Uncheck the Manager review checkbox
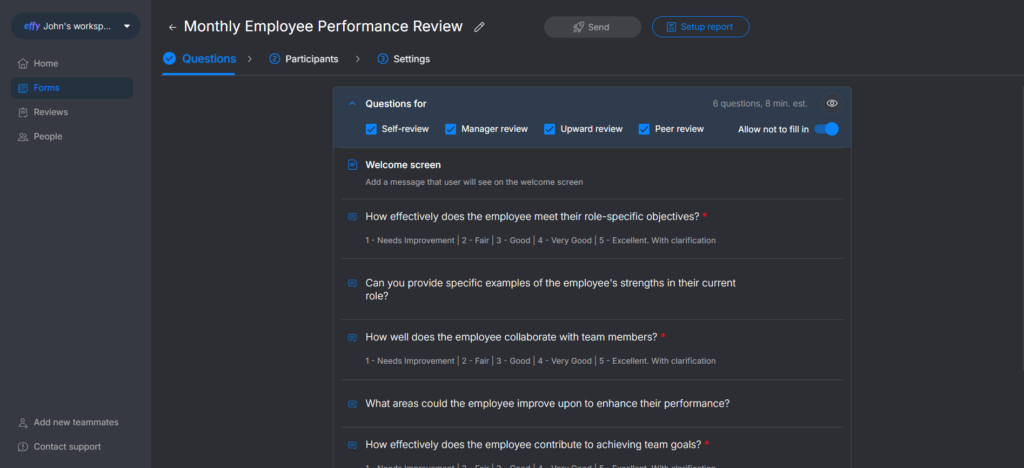1024x468 pixels. point(450,129)
